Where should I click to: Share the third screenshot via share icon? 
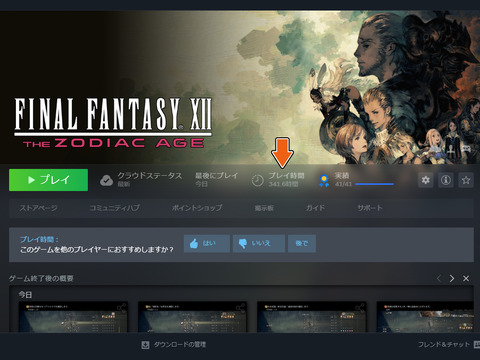360,308
